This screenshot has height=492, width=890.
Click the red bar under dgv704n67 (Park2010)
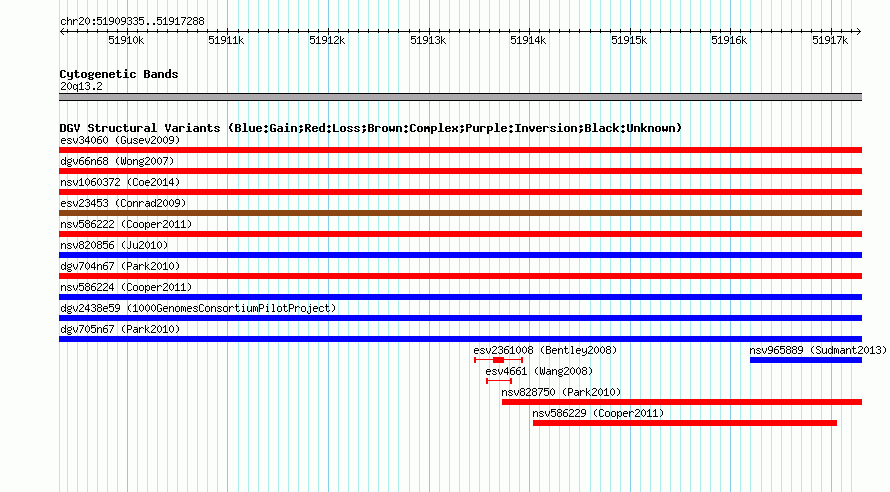(460, 276)
